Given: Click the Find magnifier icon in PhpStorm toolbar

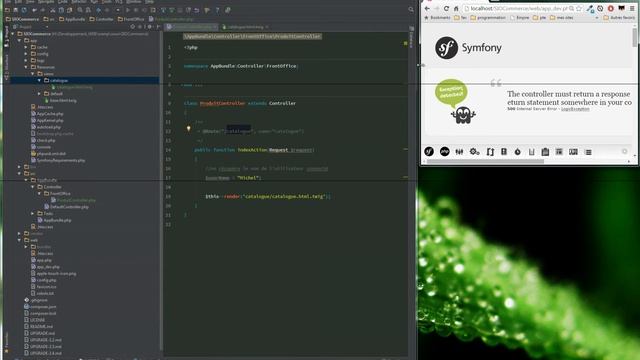Looking at the screenshot, I should tap(80, 10).
